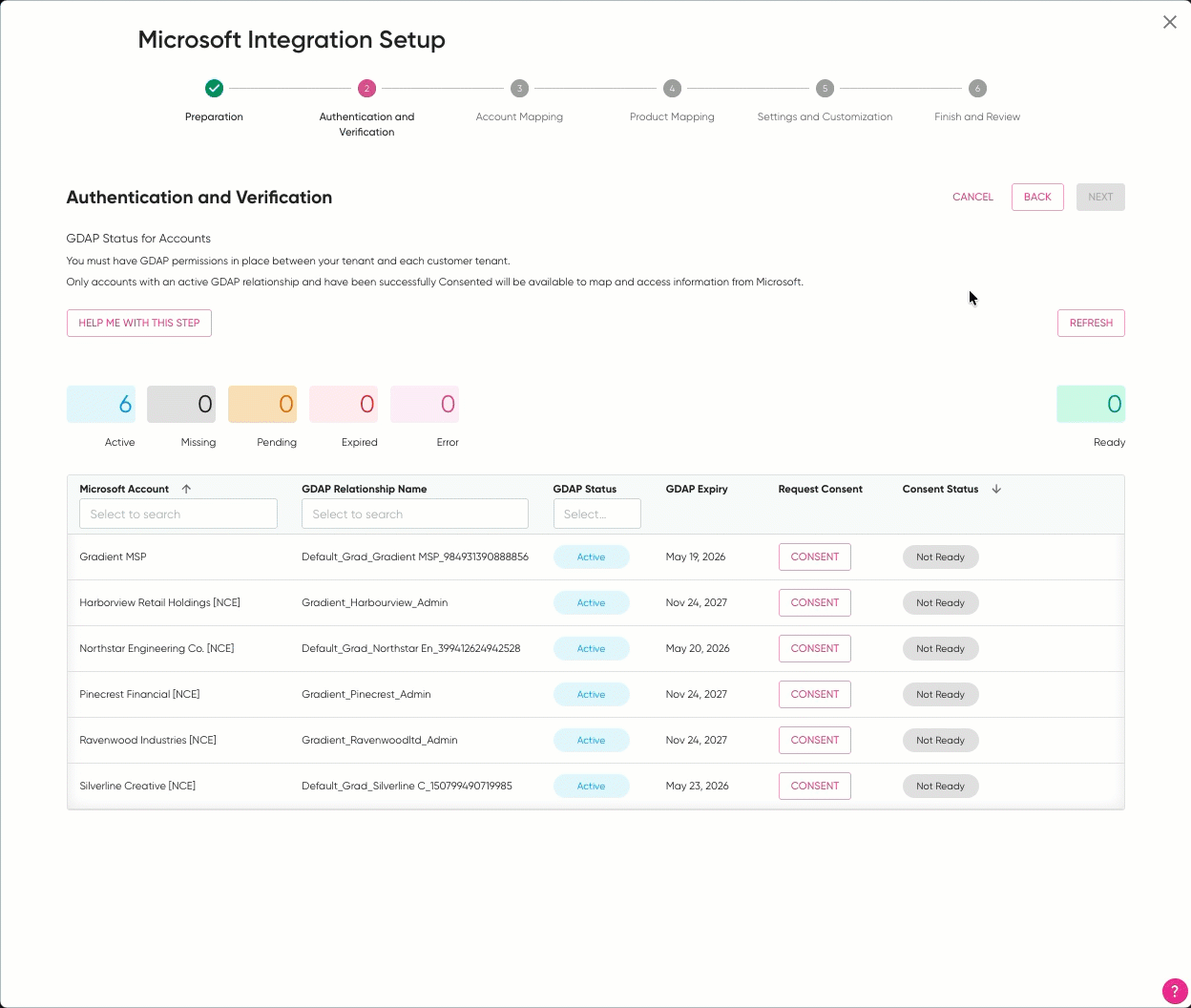
Task: Close the Microsoft Integration Setup dialog
Action: pyautogui.click(x=1169, y=22)
